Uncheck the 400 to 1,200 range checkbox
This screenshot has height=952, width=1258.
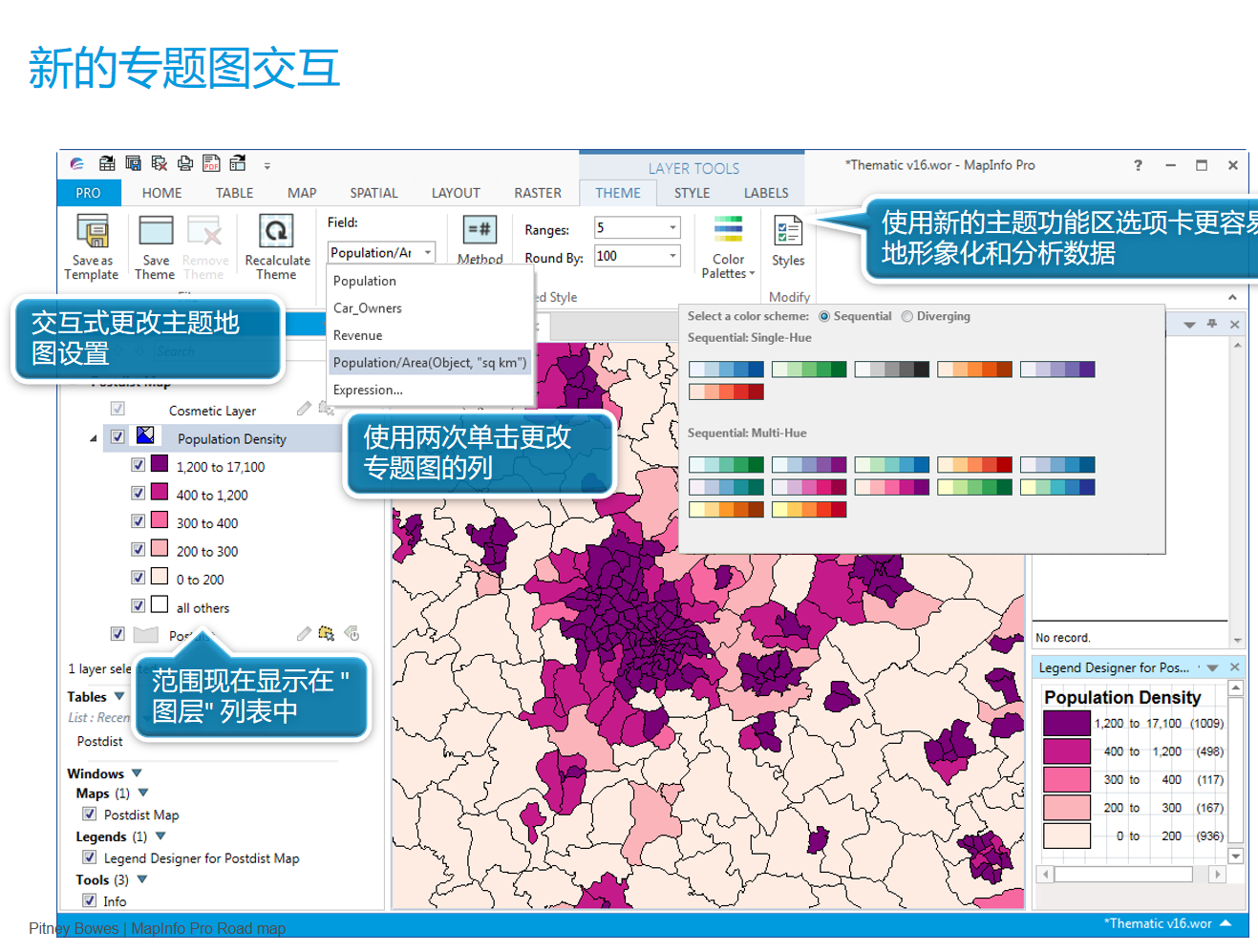pyautogui.click(x=138, y=493)
